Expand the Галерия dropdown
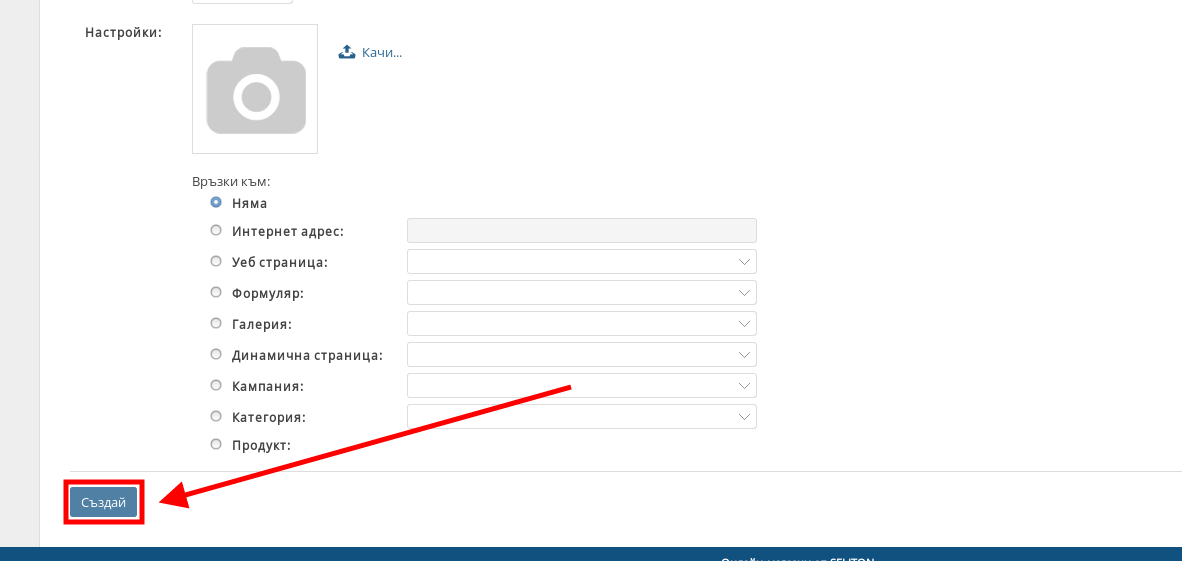1182x561 pixels. tap(581, 323)
